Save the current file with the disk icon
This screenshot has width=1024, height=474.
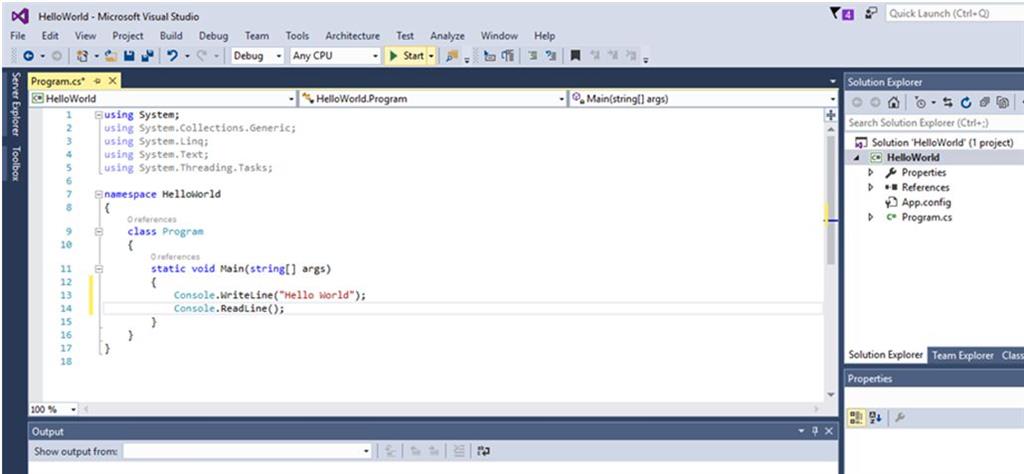129,56
